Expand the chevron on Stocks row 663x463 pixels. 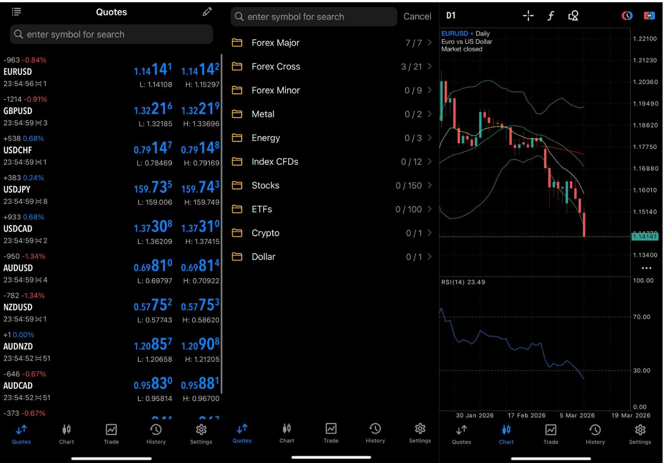[x=430, y=185]
